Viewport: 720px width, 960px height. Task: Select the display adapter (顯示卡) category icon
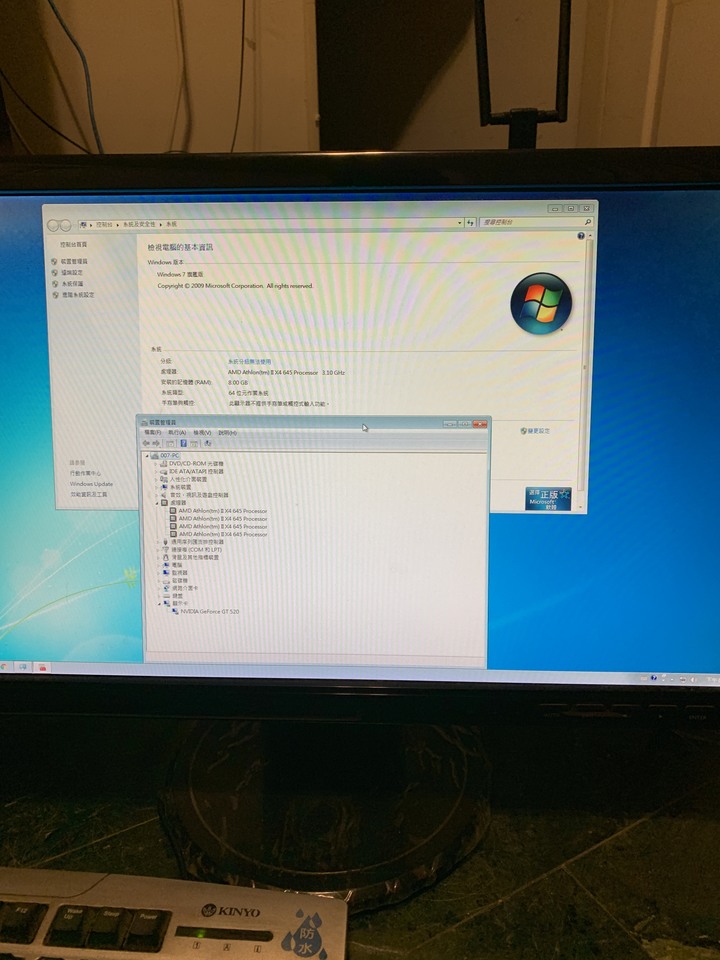pos(167,604)
